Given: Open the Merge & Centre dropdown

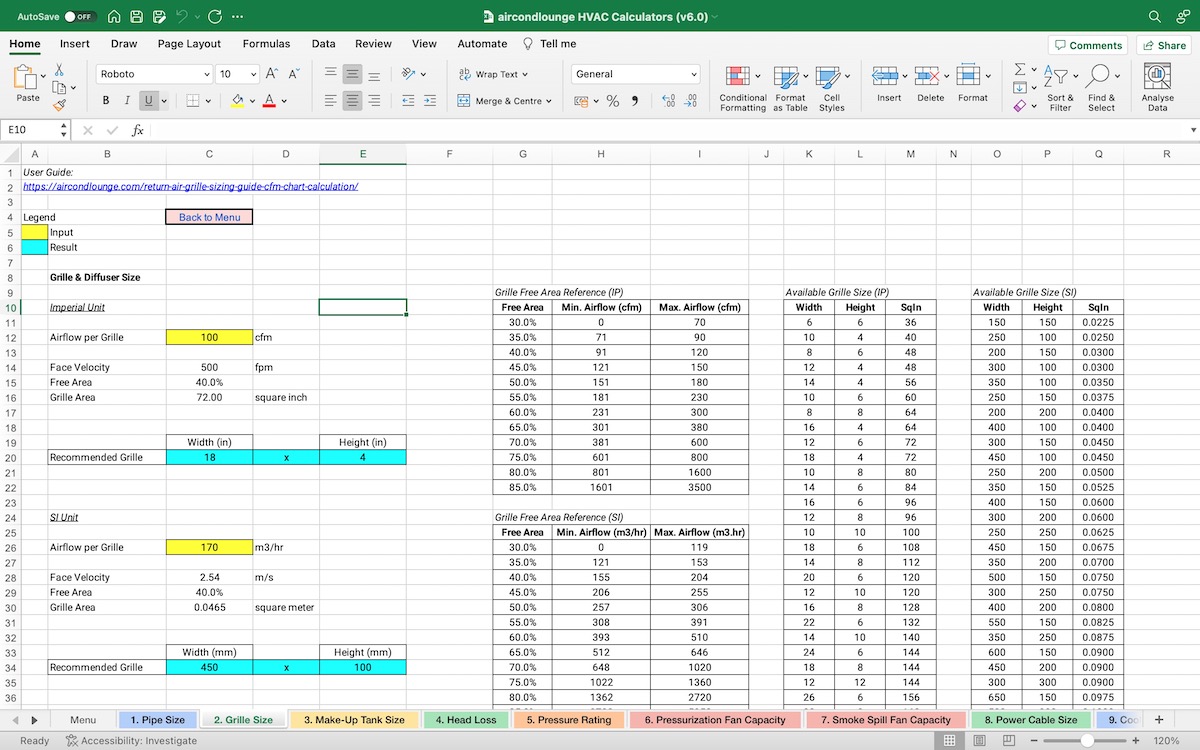Looking at the screenshot, I should coord(549,101).
